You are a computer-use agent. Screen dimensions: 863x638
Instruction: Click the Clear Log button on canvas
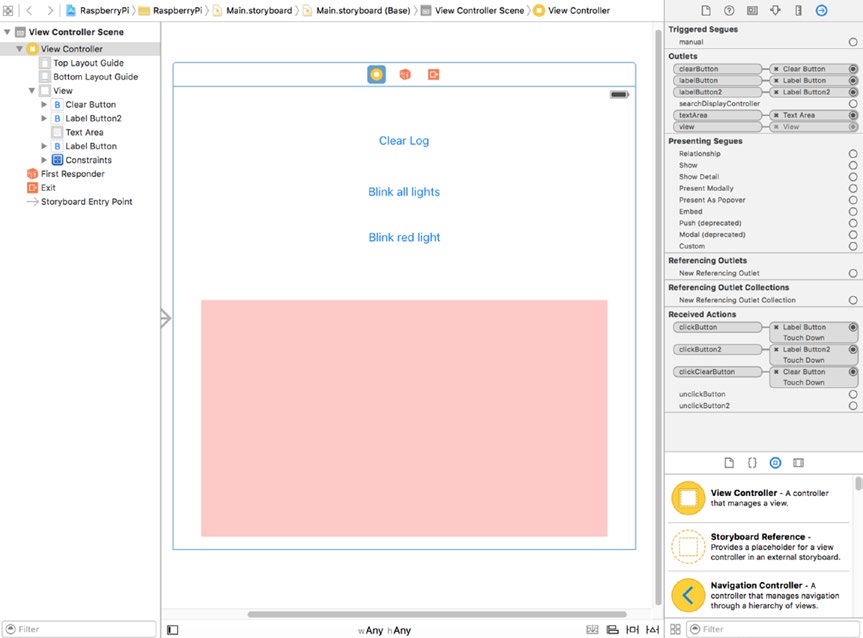click(x=404, y=141)
